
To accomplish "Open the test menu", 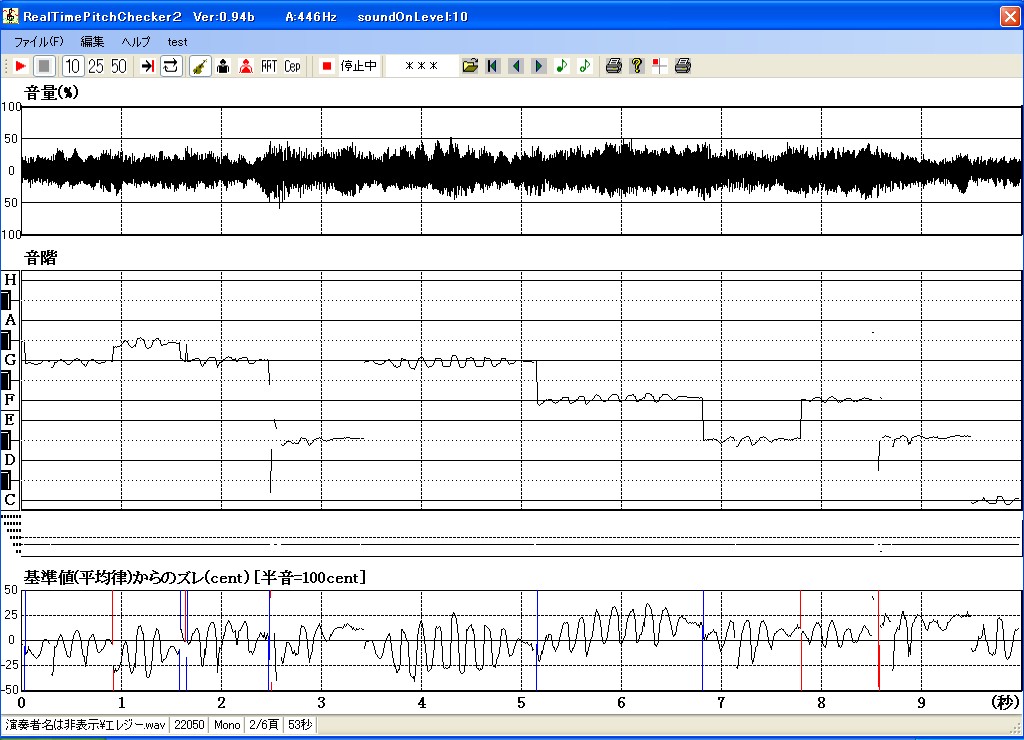I will pyautogui.click(x=177, y=42).
